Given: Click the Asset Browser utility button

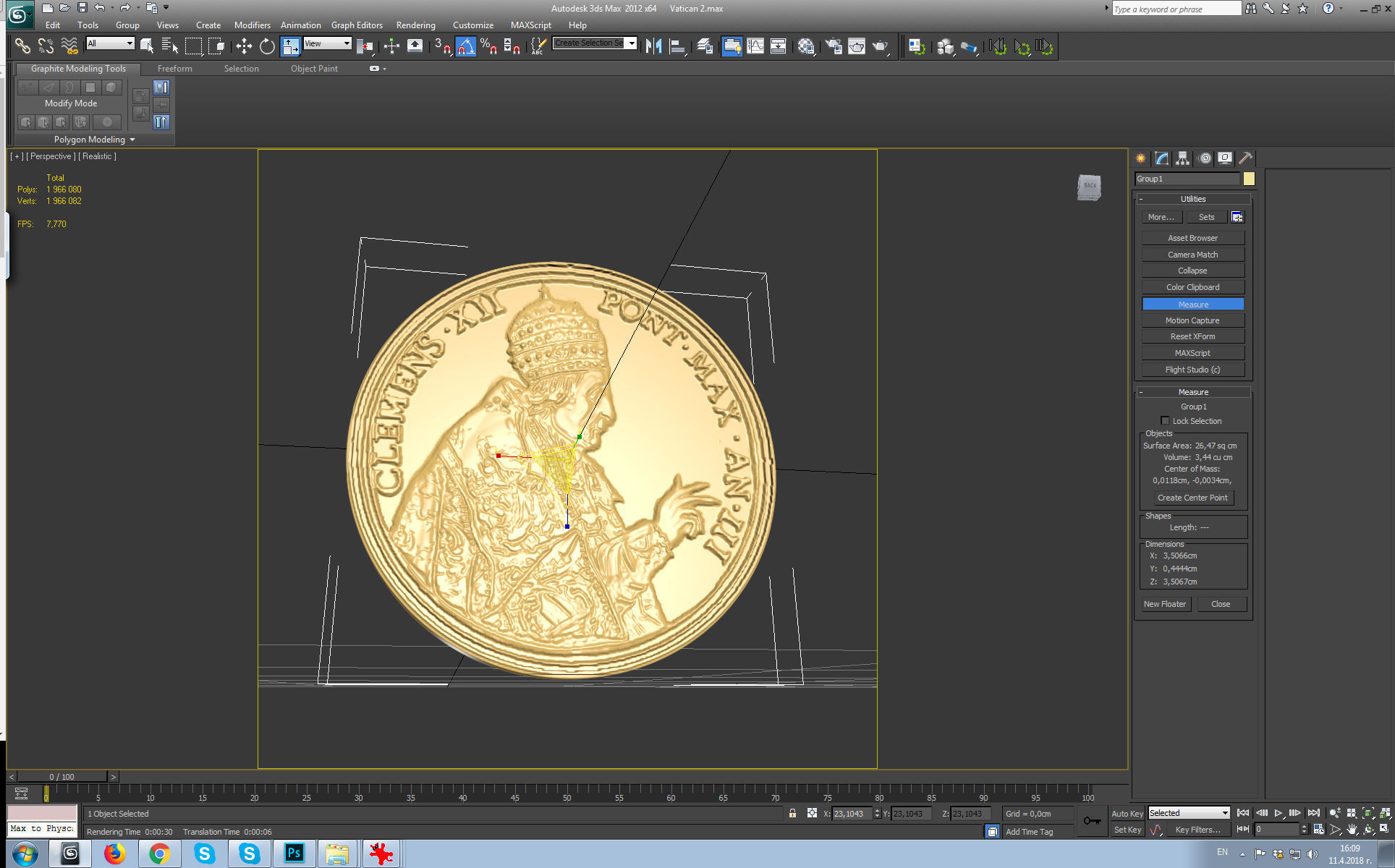Looking at the screenshot, I should [1193, 238].
